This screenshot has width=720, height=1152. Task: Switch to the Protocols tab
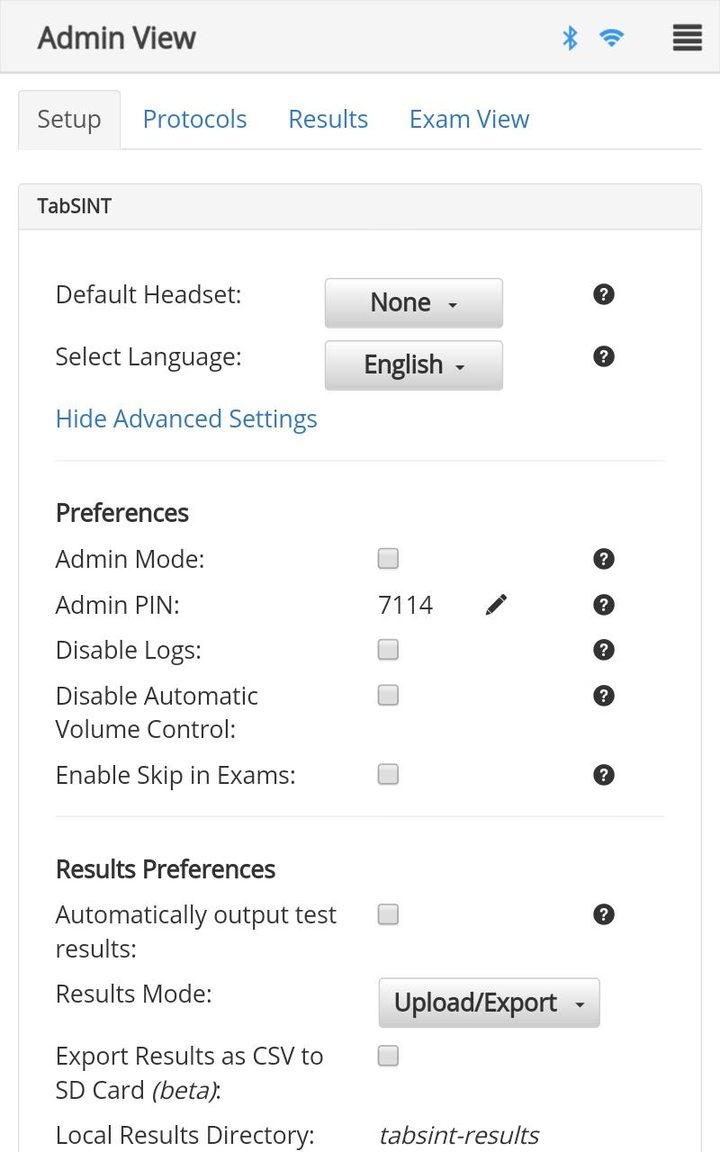click(x=195, y=118)
